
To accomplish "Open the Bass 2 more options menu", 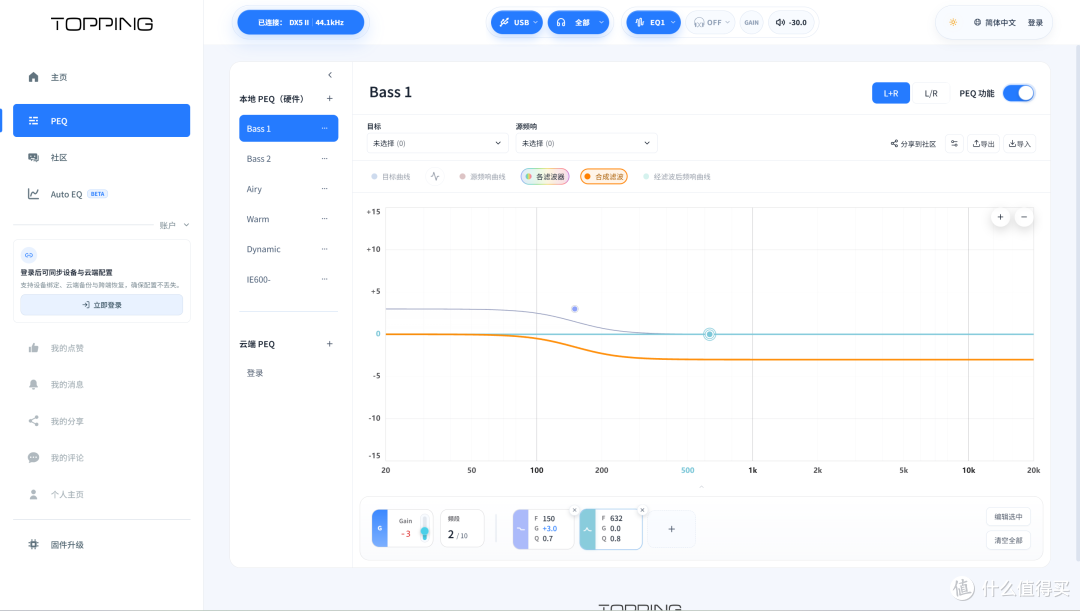I will tap(324, 158).
